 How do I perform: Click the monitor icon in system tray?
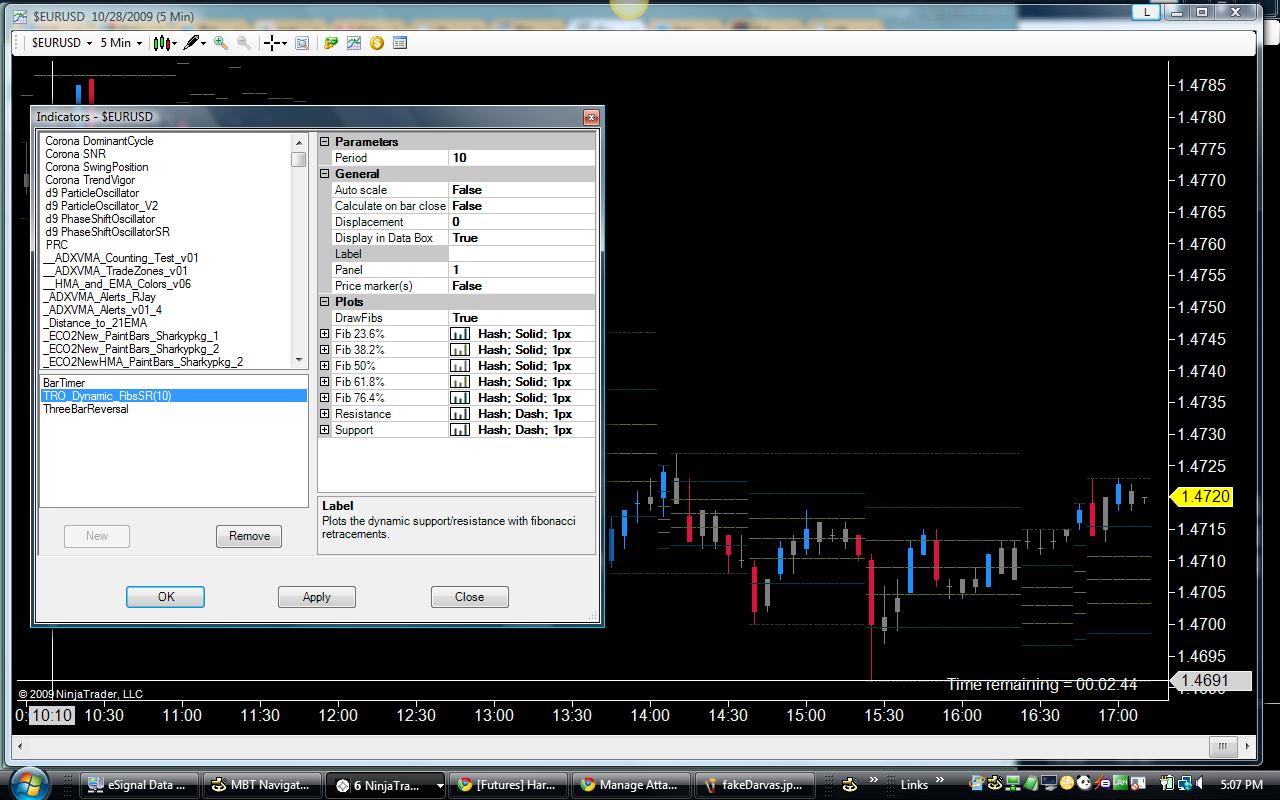coord(1049,784)
